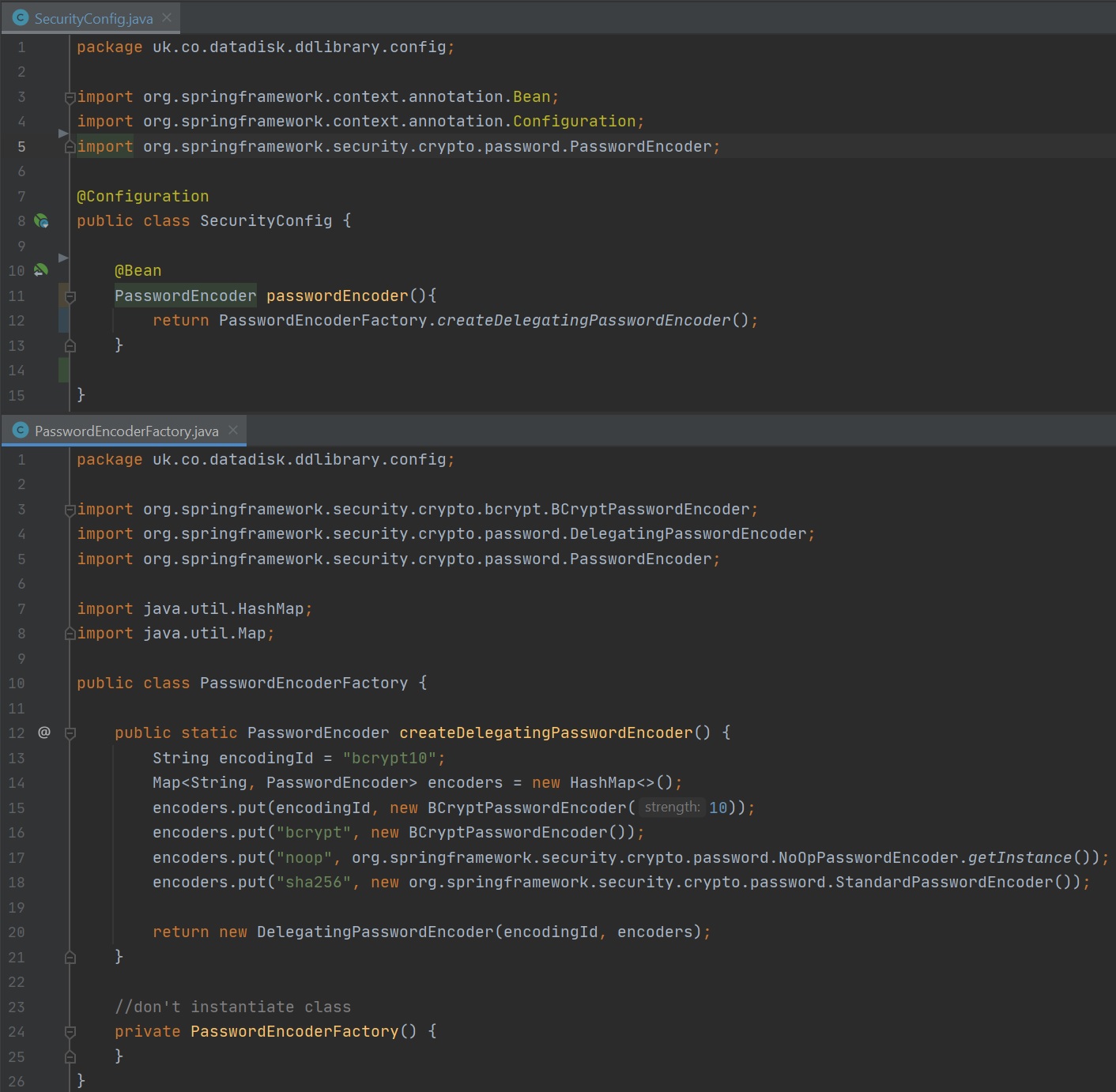Fold the private PasswordEncoderFactory constructor
1116x1092 pixels.
(x=70, y=1032)
